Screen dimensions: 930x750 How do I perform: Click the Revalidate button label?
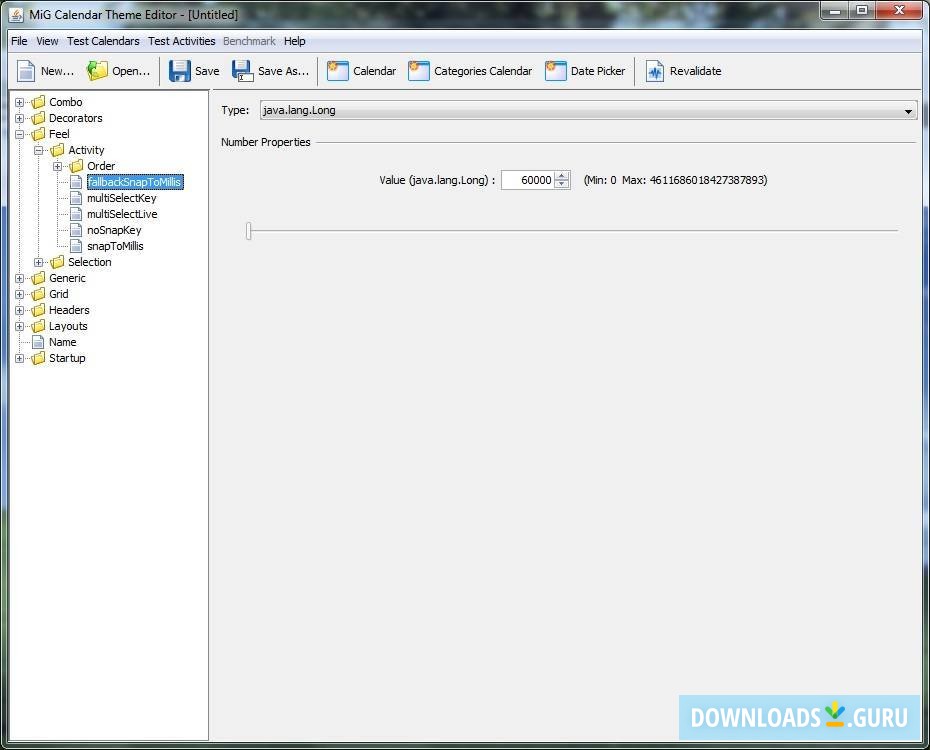696,71
